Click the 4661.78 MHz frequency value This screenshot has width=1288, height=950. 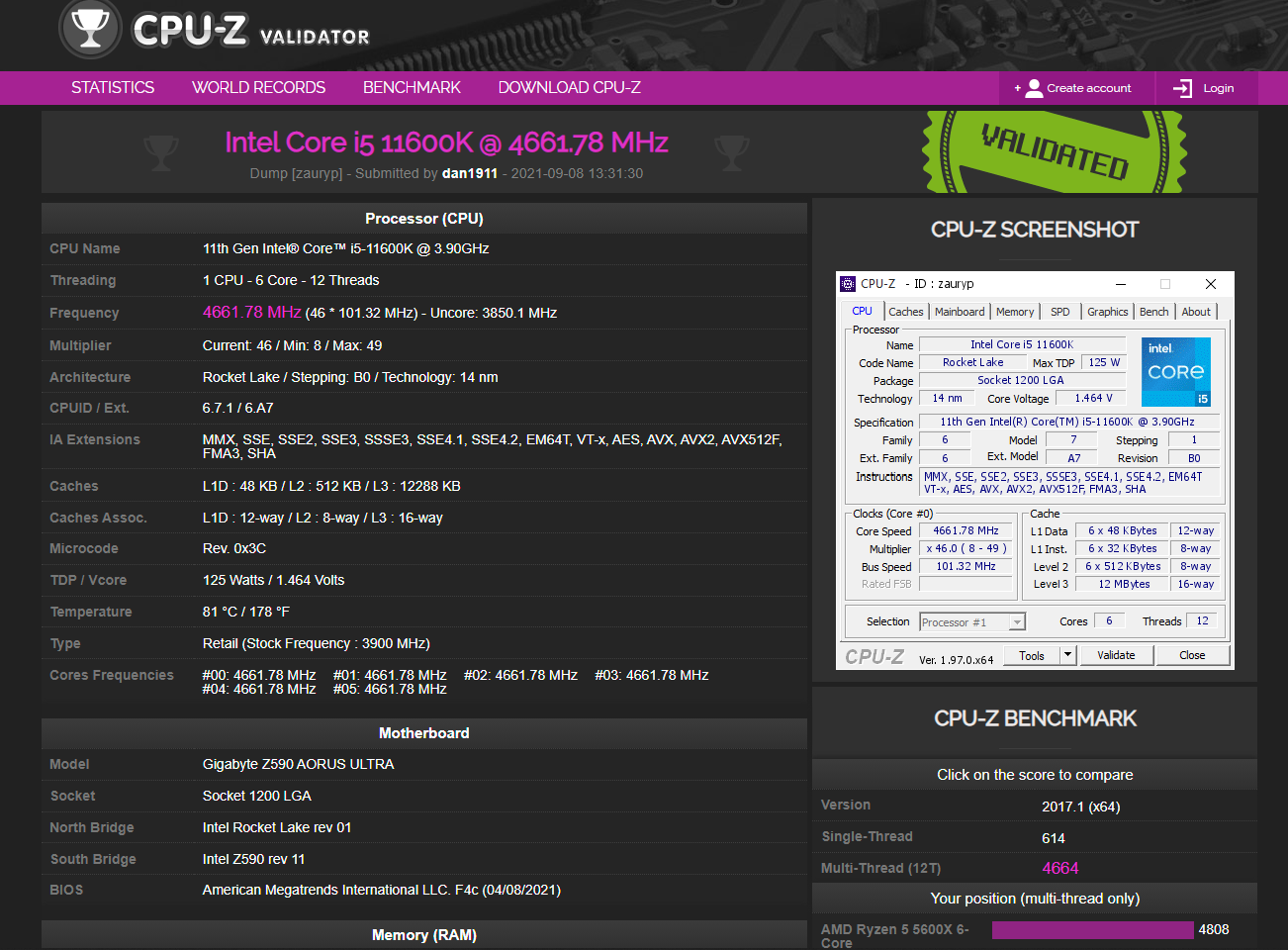pyautogui.click(x=252, y=313)
